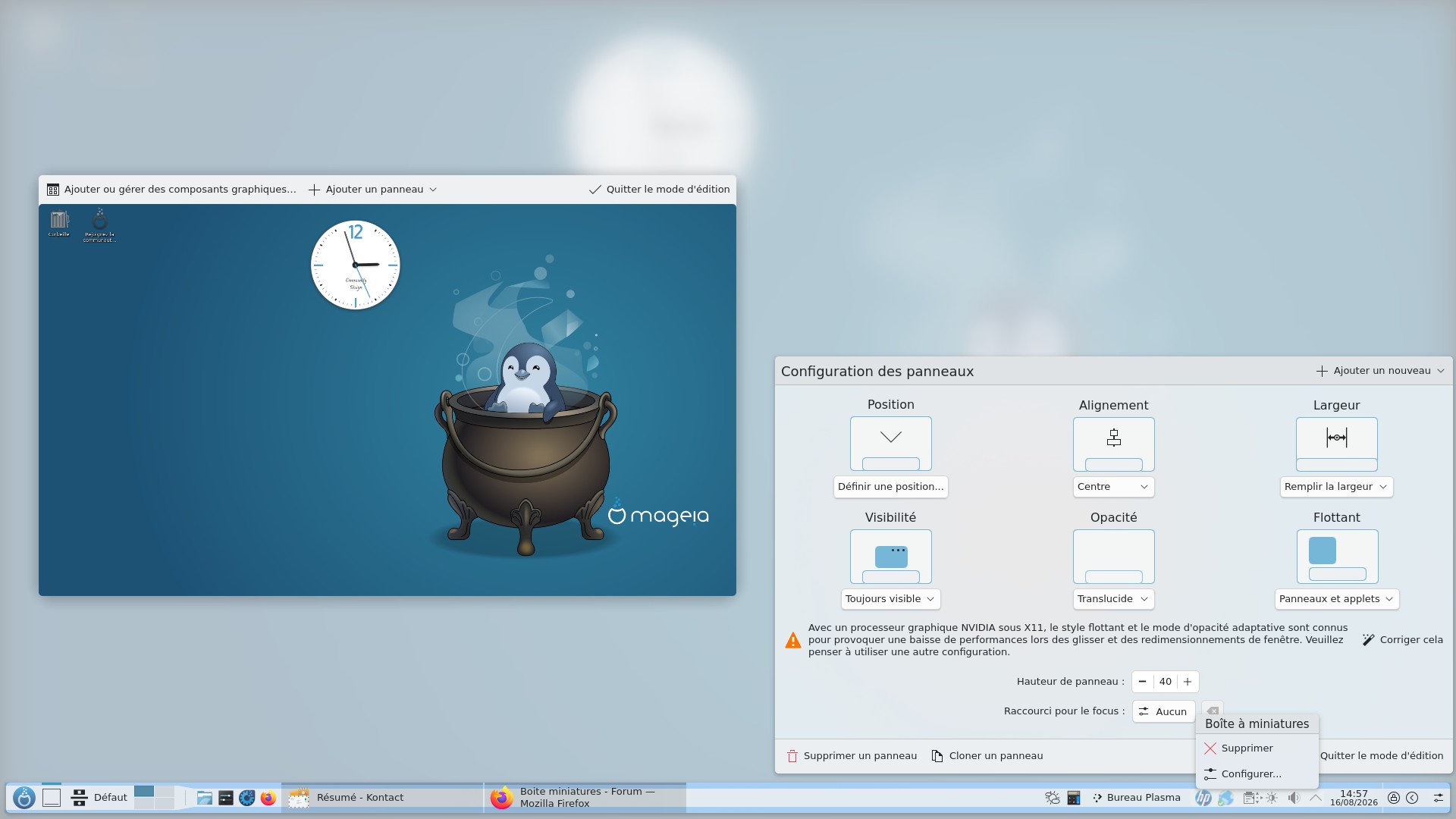
Task: Decrease panel height with the minus button
Action: [1143, 682]
